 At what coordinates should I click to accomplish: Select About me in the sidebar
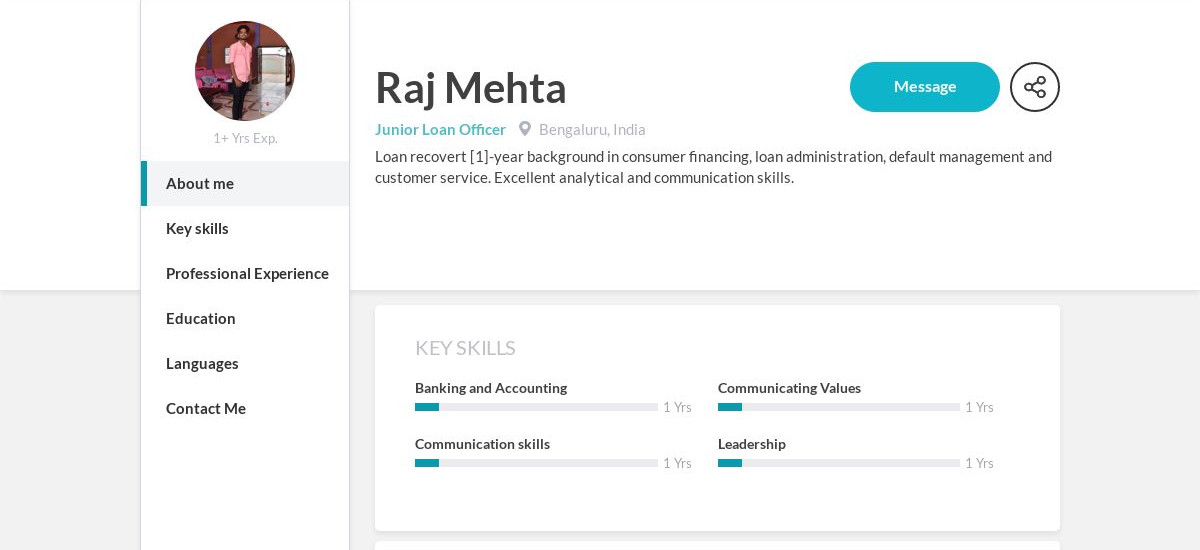click(245, 184)
